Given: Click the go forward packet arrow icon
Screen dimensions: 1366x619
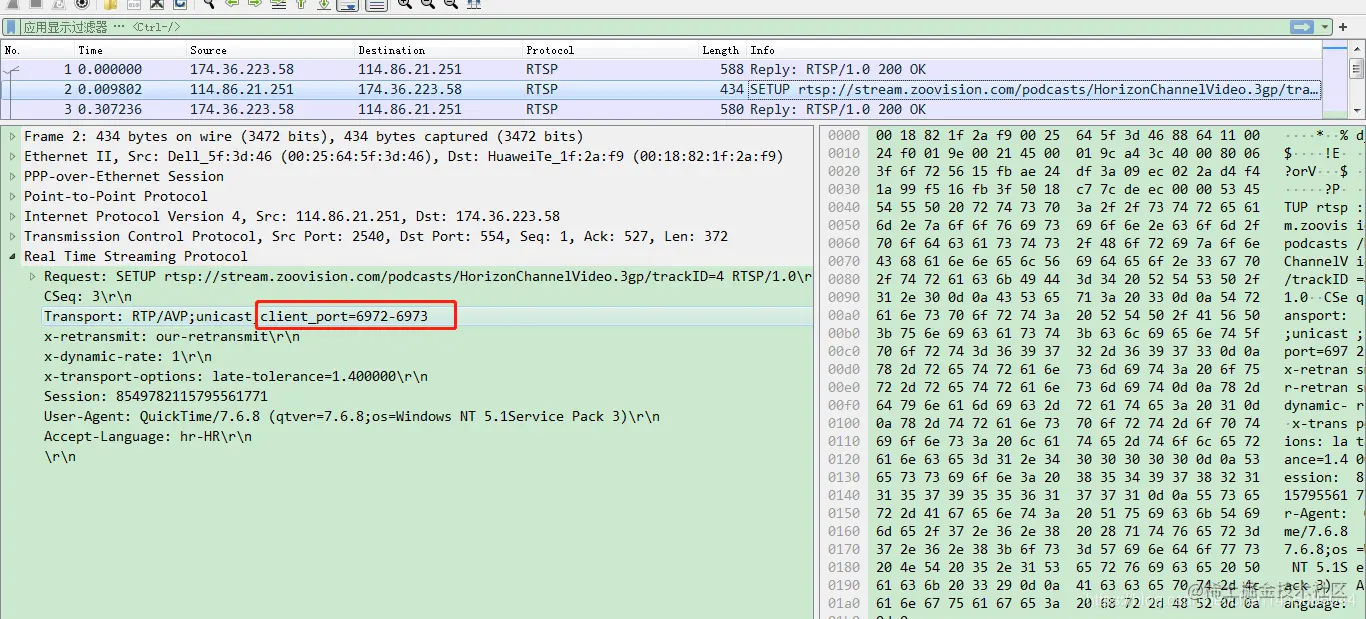Looking at the screenshot, I should point(253,4).
